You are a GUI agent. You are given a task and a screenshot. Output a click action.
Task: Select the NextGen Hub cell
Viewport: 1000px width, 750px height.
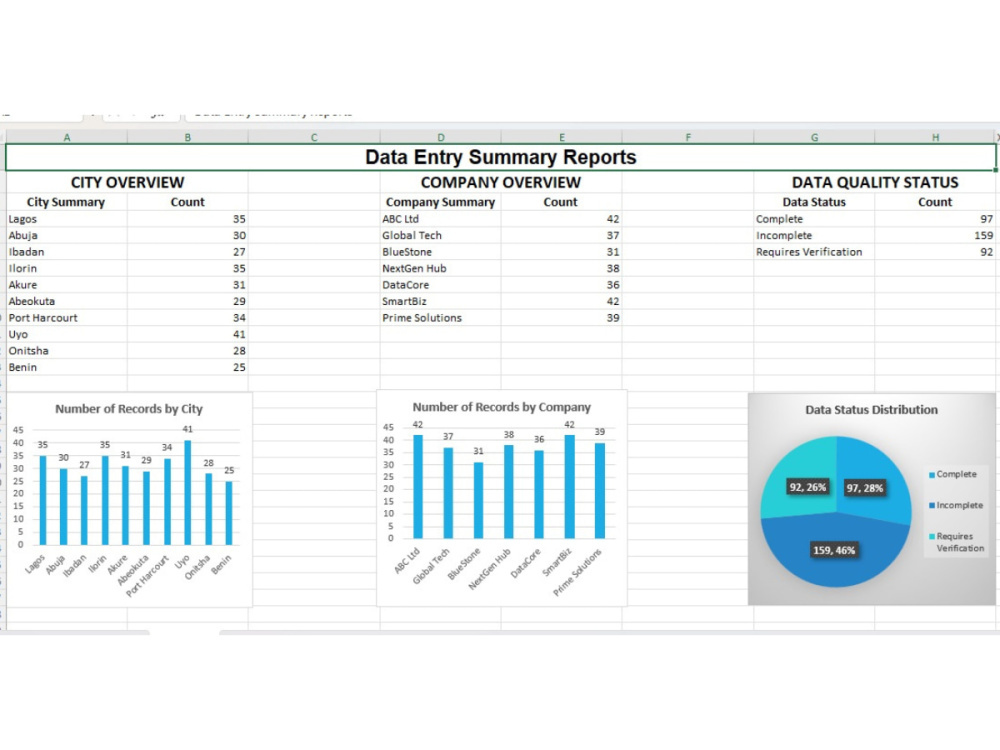[440, 268]
